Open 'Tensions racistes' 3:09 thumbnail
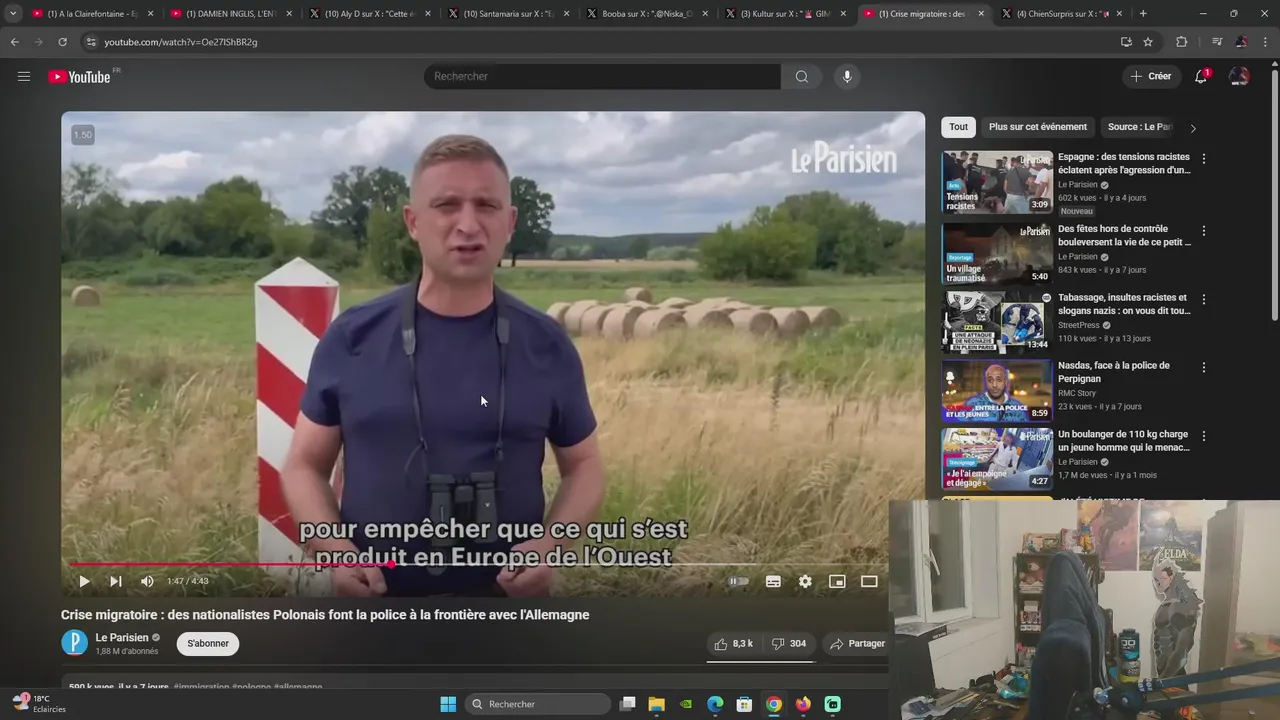Screen dimensions: 1280x720 [x=997, y=182]
